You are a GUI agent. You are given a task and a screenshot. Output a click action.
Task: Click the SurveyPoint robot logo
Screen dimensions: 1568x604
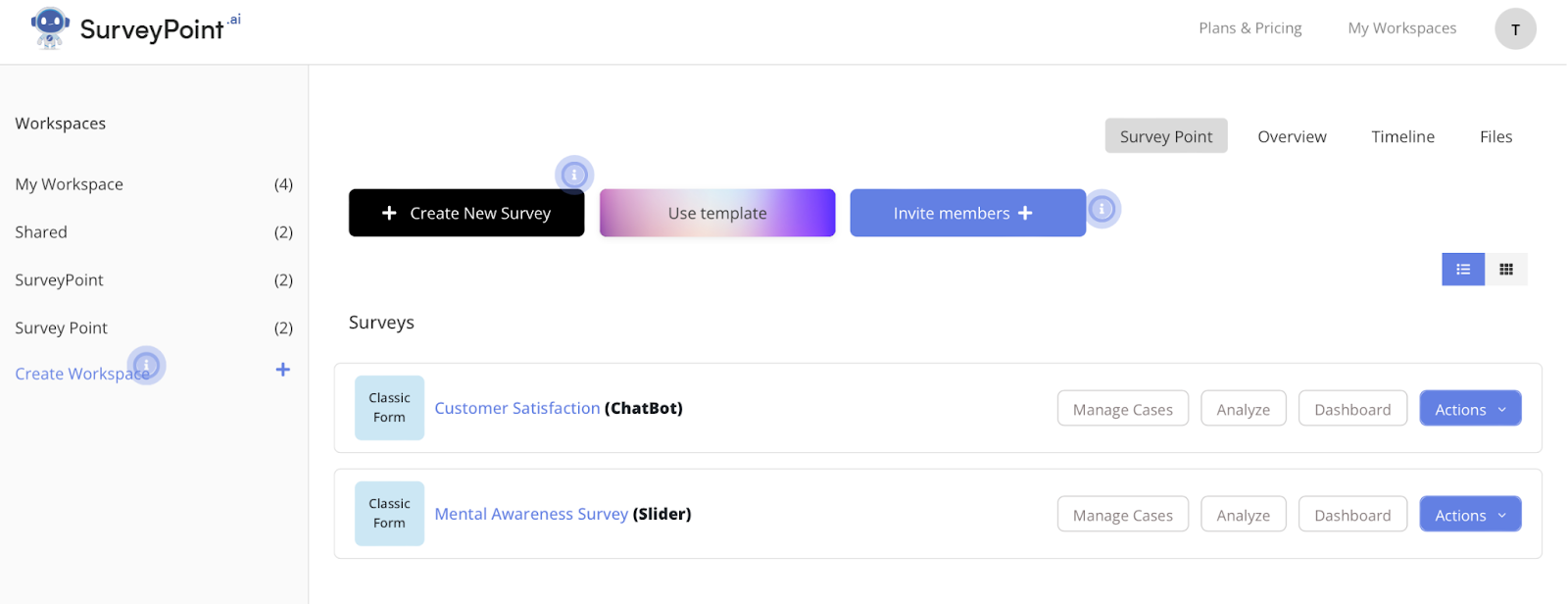pyautogui.click(x=50, y=27)
